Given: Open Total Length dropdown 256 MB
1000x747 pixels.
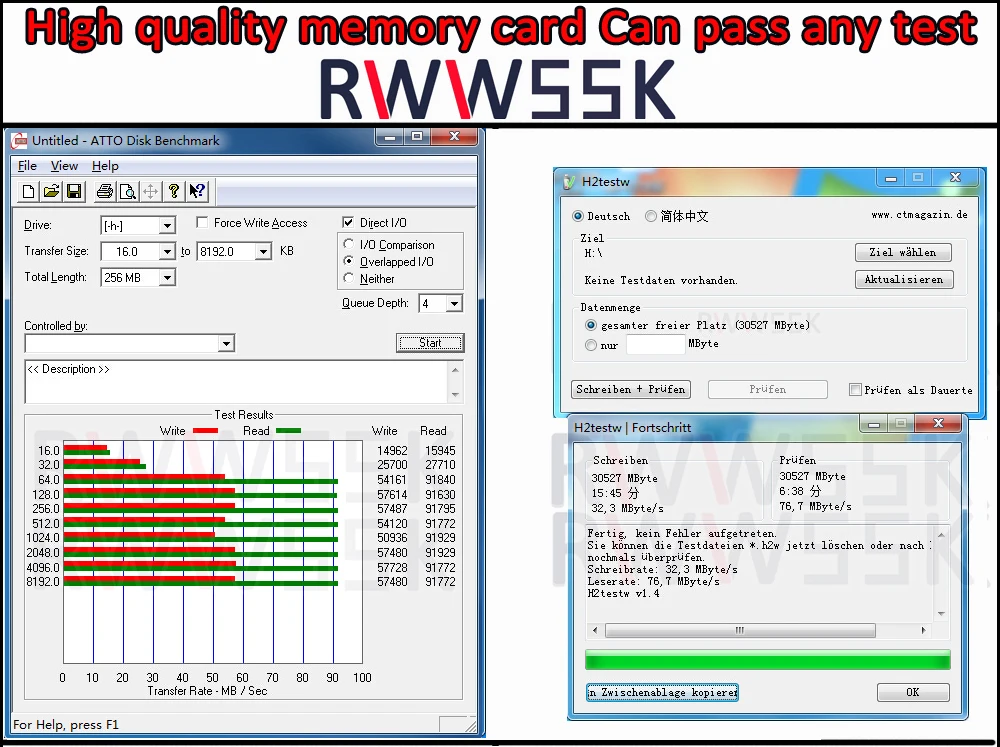Looking at the screenshot, I should tap(167, 277).
